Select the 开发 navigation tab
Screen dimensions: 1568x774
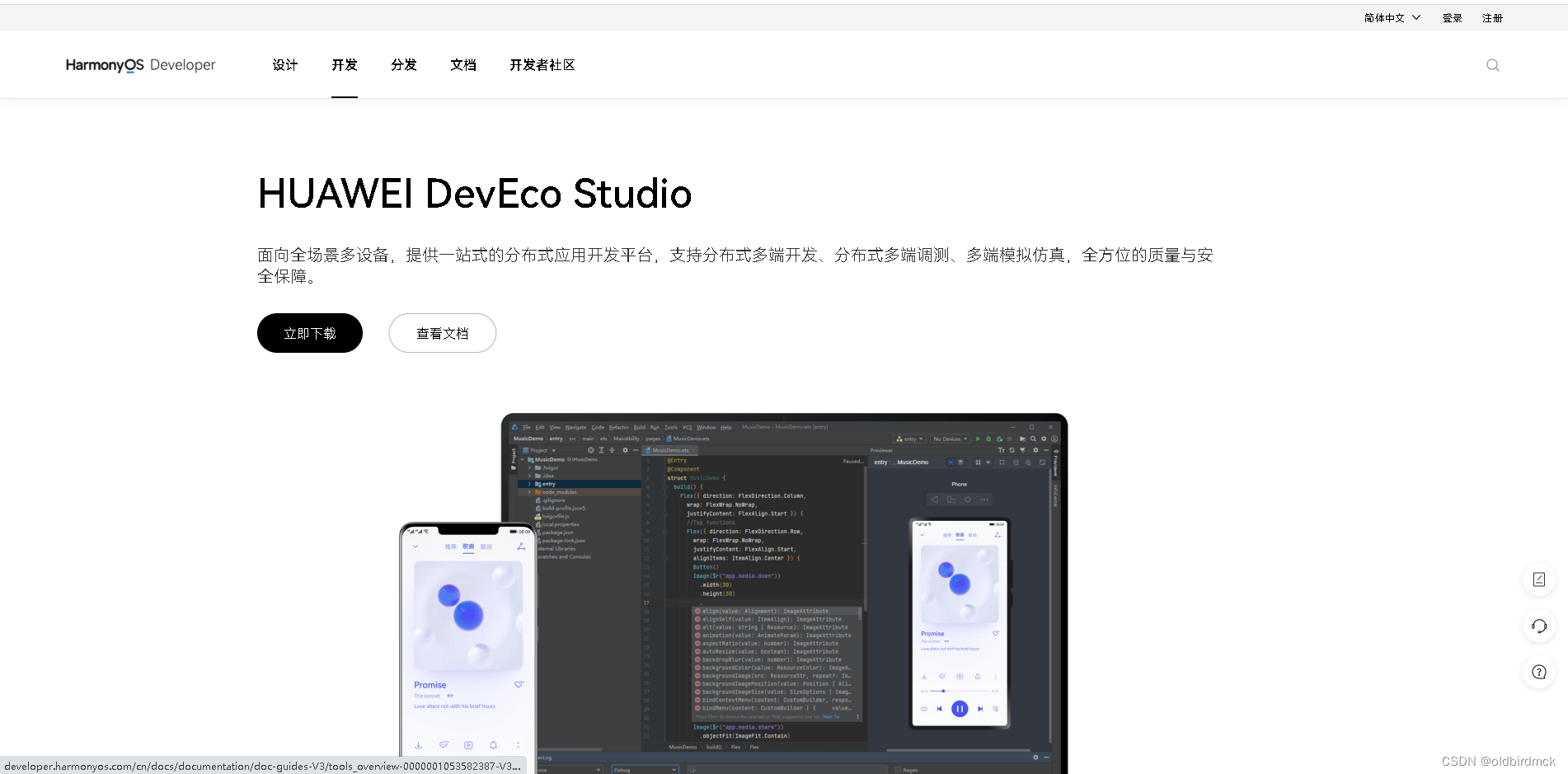(x=345, y=65)
